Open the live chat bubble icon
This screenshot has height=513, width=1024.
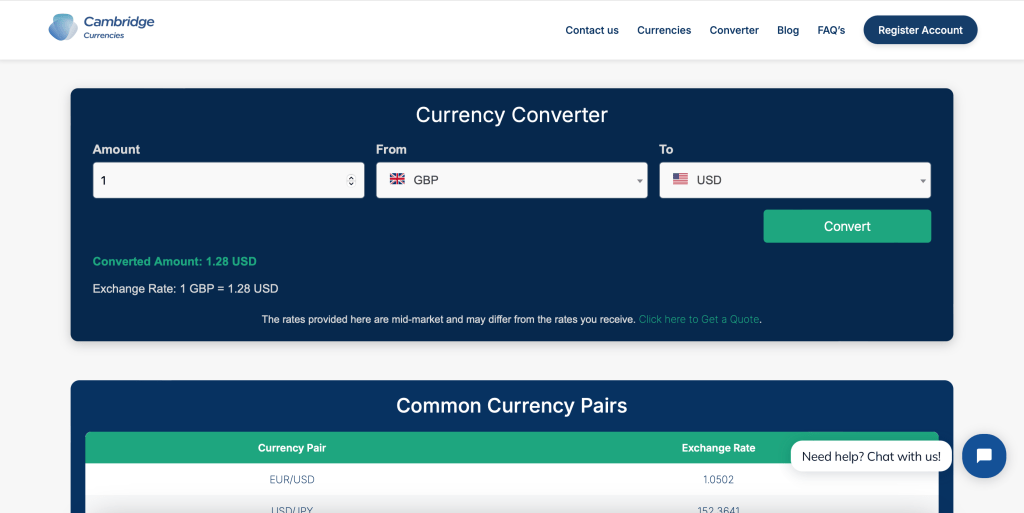click(x=983, y=456)
